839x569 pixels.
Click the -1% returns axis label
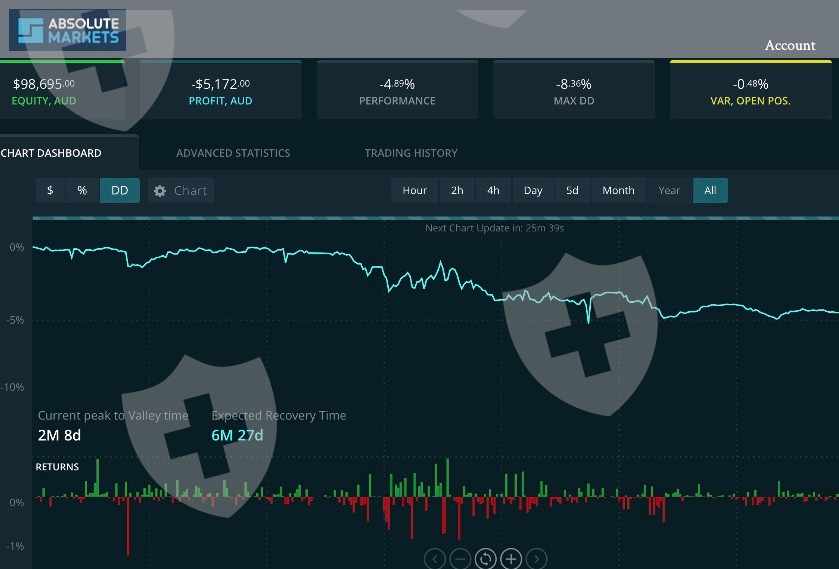(x=15, y=547)
